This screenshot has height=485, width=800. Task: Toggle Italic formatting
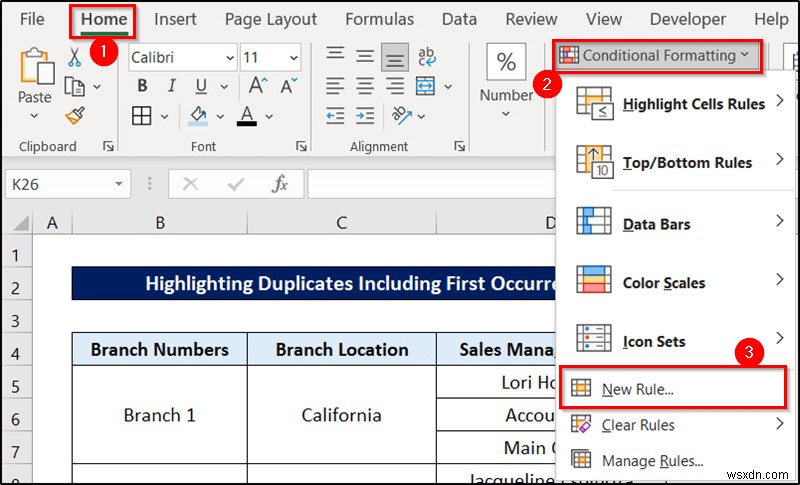click(172, 86)
